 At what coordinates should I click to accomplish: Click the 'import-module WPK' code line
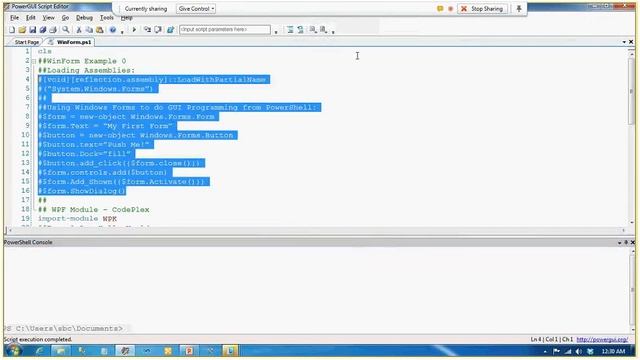pos(78,219)
